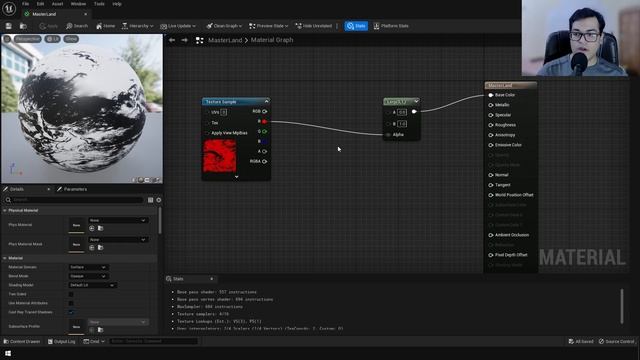Image resolution: width=640 pixels, height=360 pixels.
Task: Click the Emissive Color input pin
Action: (491, 145)
